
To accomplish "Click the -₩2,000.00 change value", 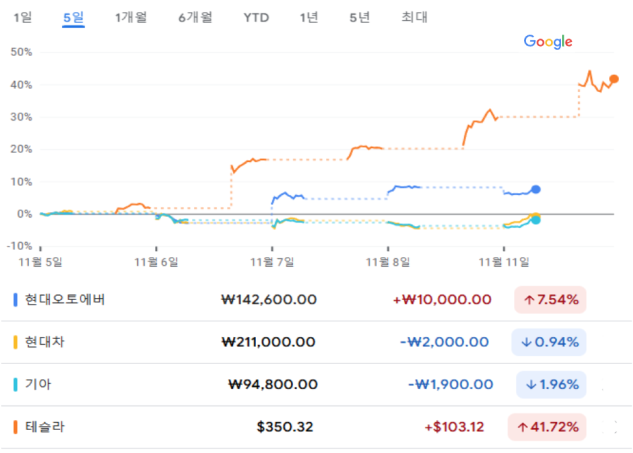I will (x=444, y=342).
